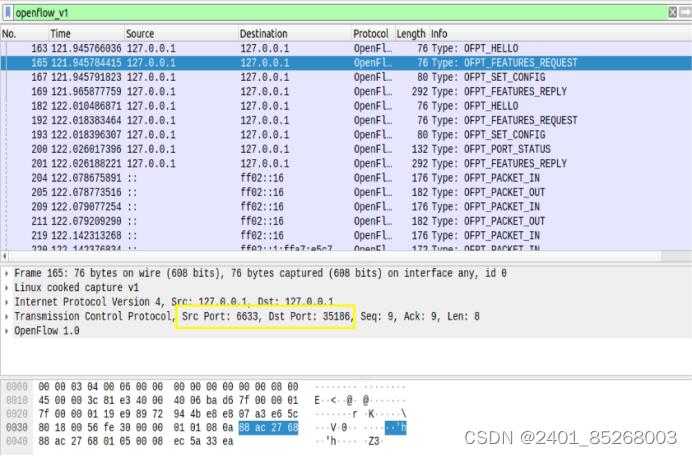This screenshot has width=692, height=456.
Task: Select packet 205 OFPT_PACKET_OUT
Action: click(346, 192)
